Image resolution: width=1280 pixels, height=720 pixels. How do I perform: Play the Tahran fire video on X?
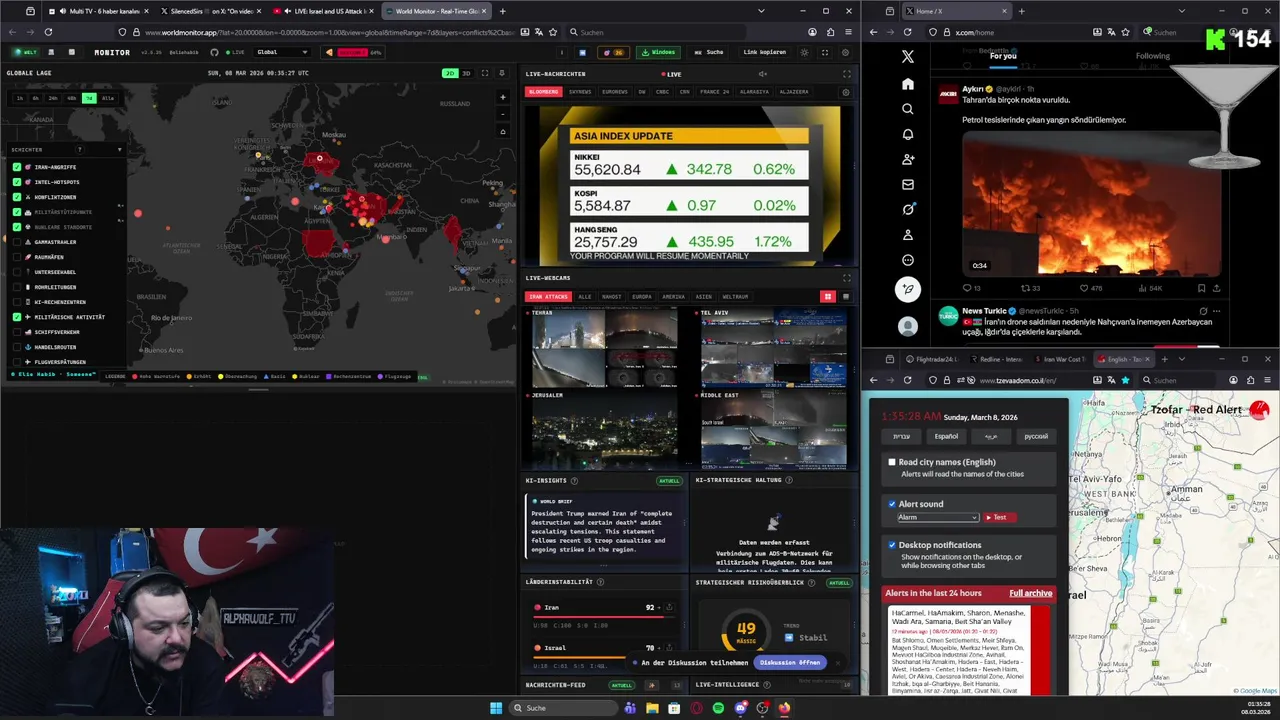[x=1091, y=205]
